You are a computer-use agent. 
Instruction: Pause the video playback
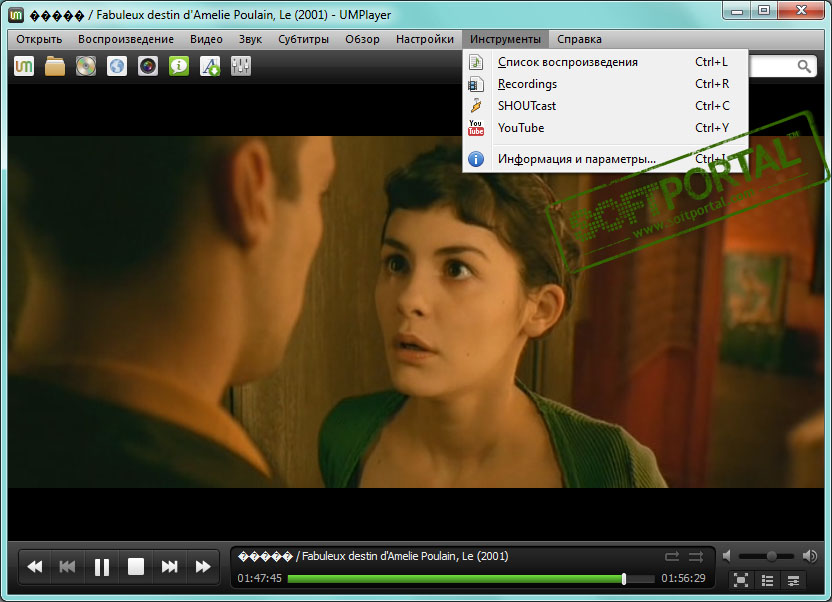[x=101, y=567]
